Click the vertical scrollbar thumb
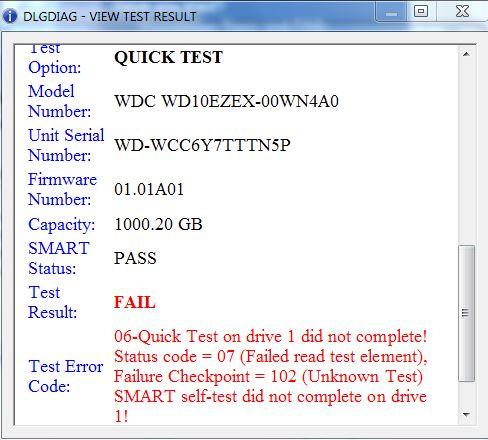The image size is (488, 440). (x=466, y=313)
